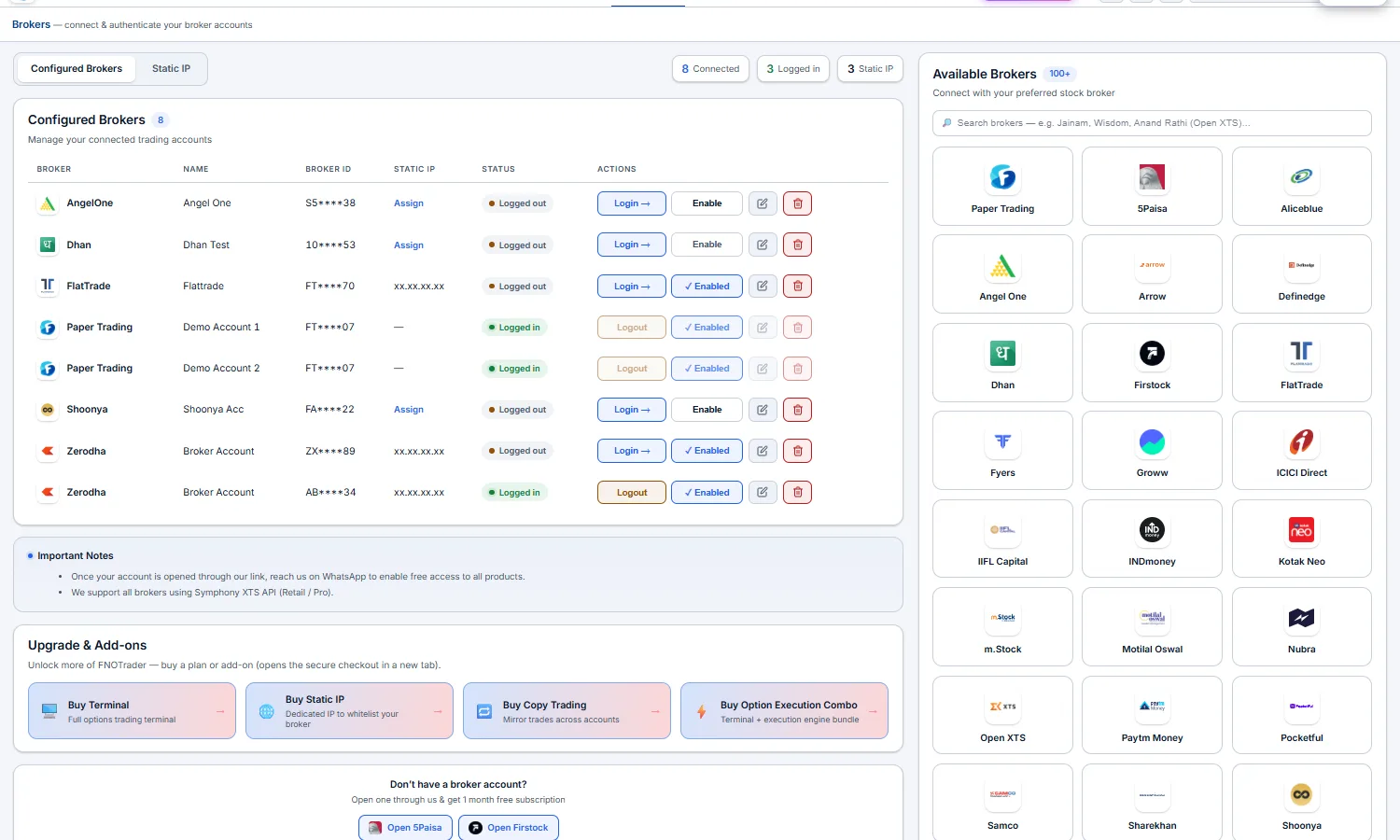Login to the AngelOne account
Image resolution: width=1400 pixels, height=840 pixels.
click(x=632, y=203)
